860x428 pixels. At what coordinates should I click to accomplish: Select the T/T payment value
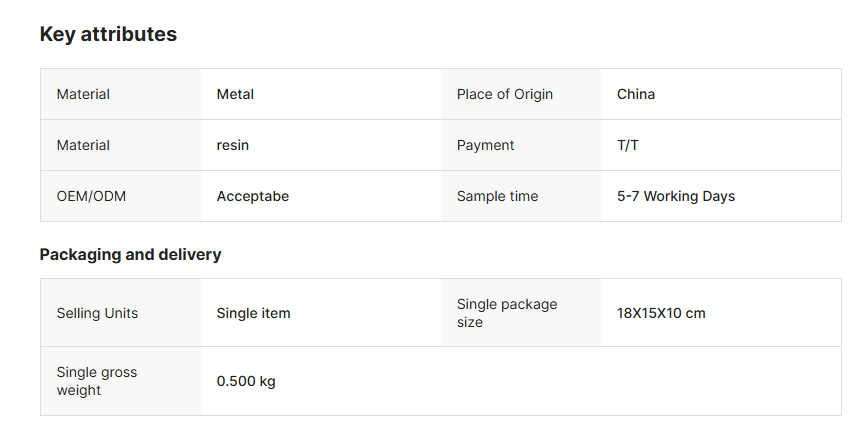(628, 145)
